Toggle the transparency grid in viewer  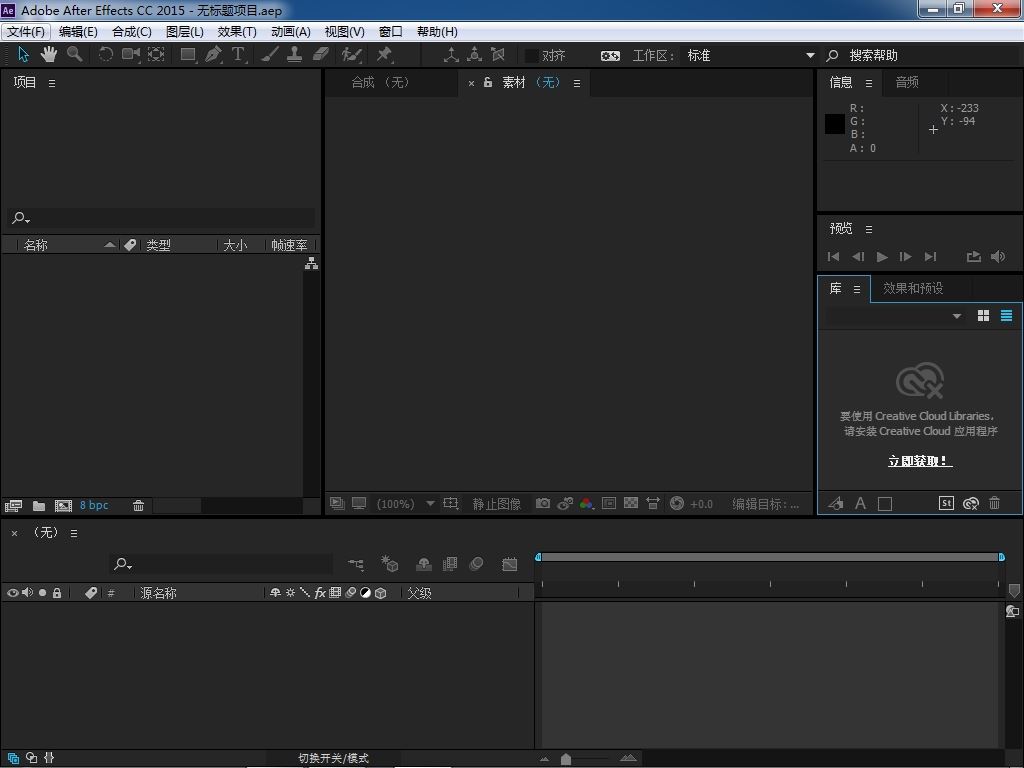coord(631,504)
